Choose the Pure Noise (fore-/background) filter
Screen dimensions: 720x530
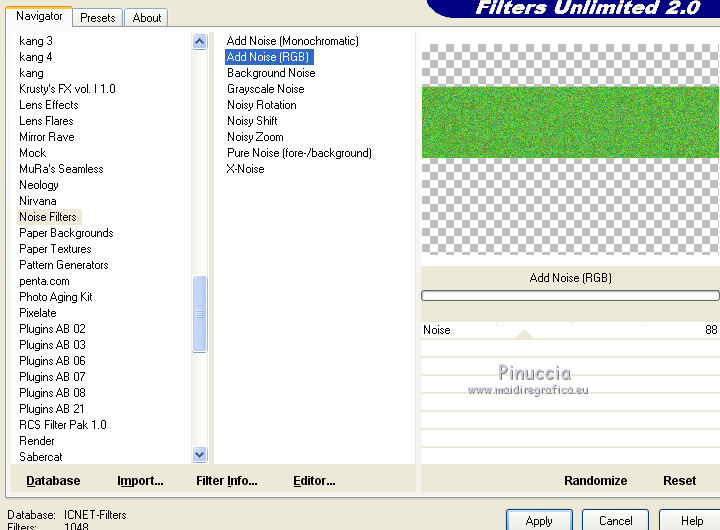coord(299,153)
